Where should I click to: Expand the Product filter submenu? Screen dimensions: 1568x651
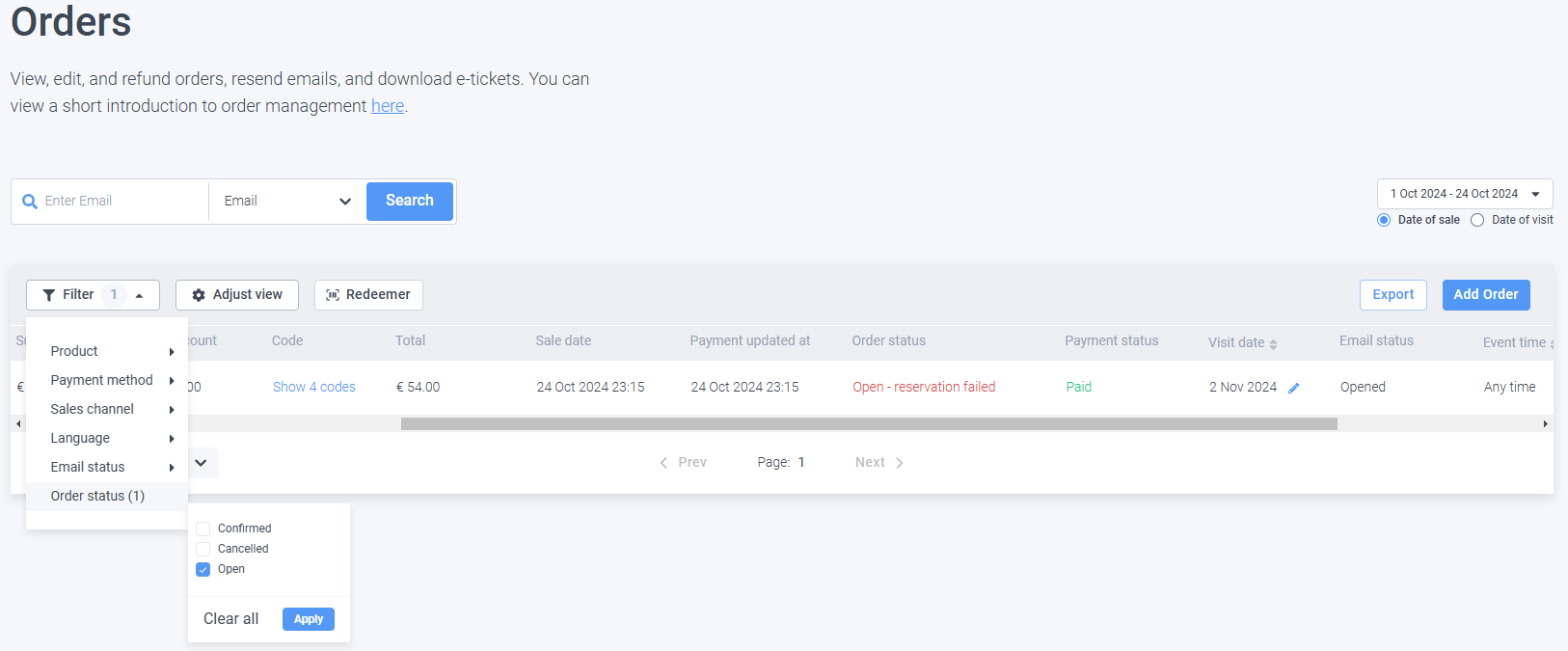[x=106, y=351]
